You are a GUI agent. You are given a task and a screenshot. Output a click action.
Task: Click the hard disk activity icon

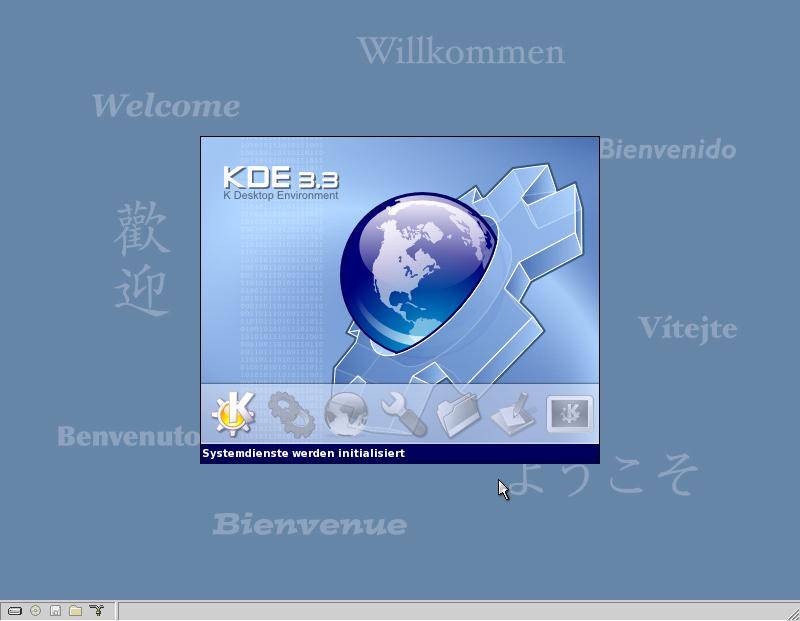click(x=15, y=610)
